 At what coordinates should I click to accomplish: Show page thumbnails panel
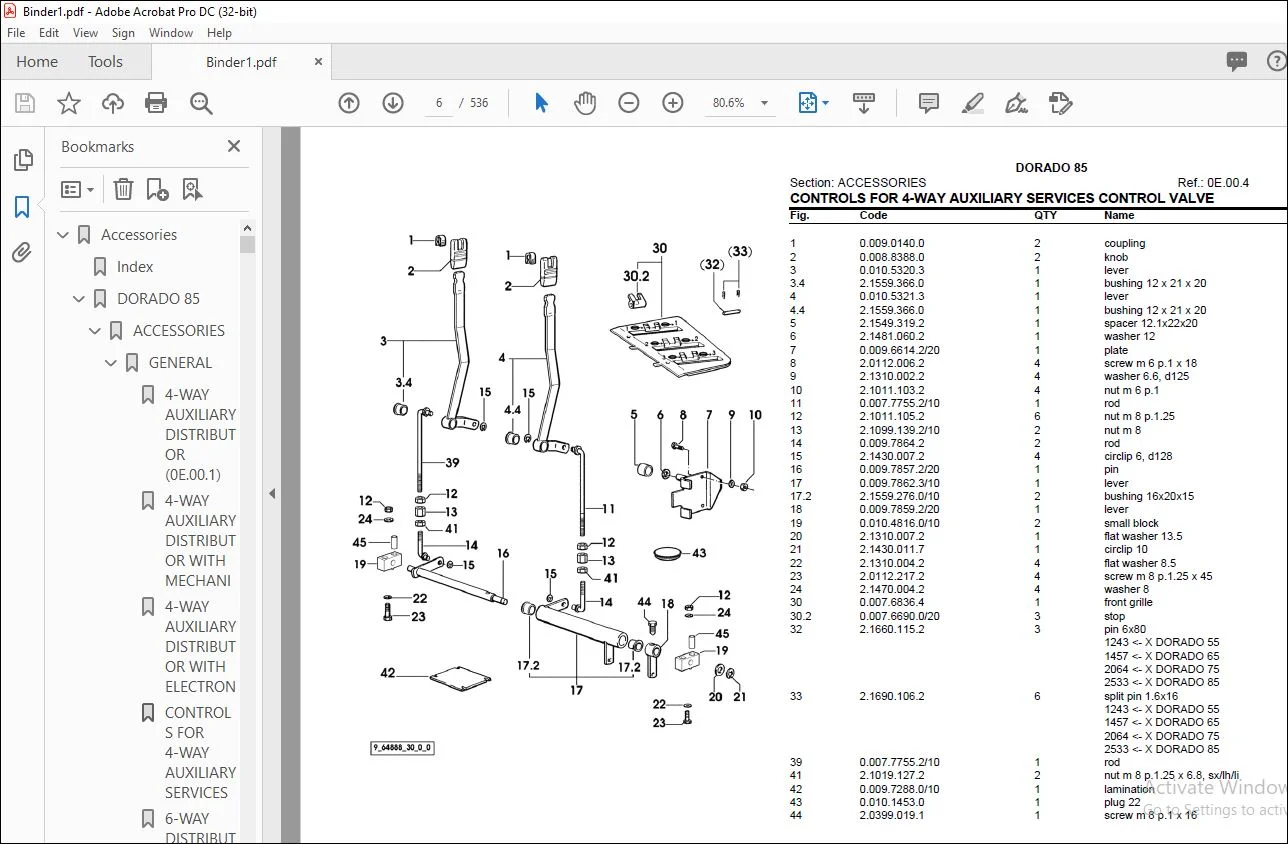pos(22,160)
